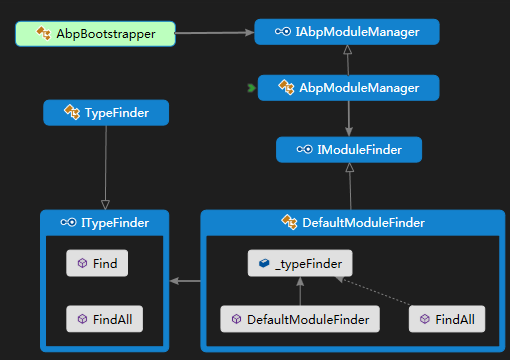
Task: Click the class icon on AbpBootstrapper node
Action: coord(44,33)
